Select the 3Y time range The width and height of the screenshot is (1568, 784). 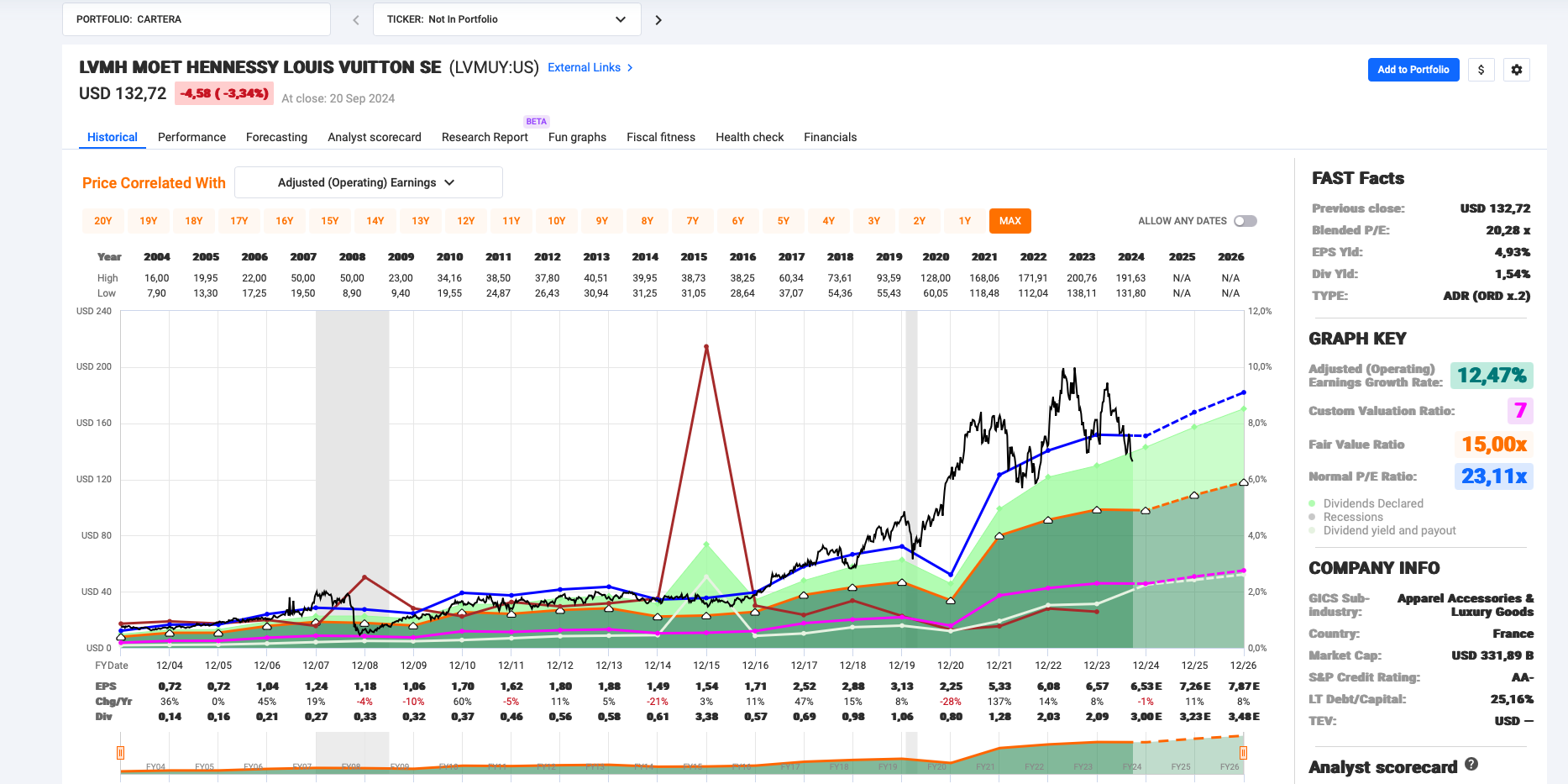pyautogui.click(x=874, y=221)
